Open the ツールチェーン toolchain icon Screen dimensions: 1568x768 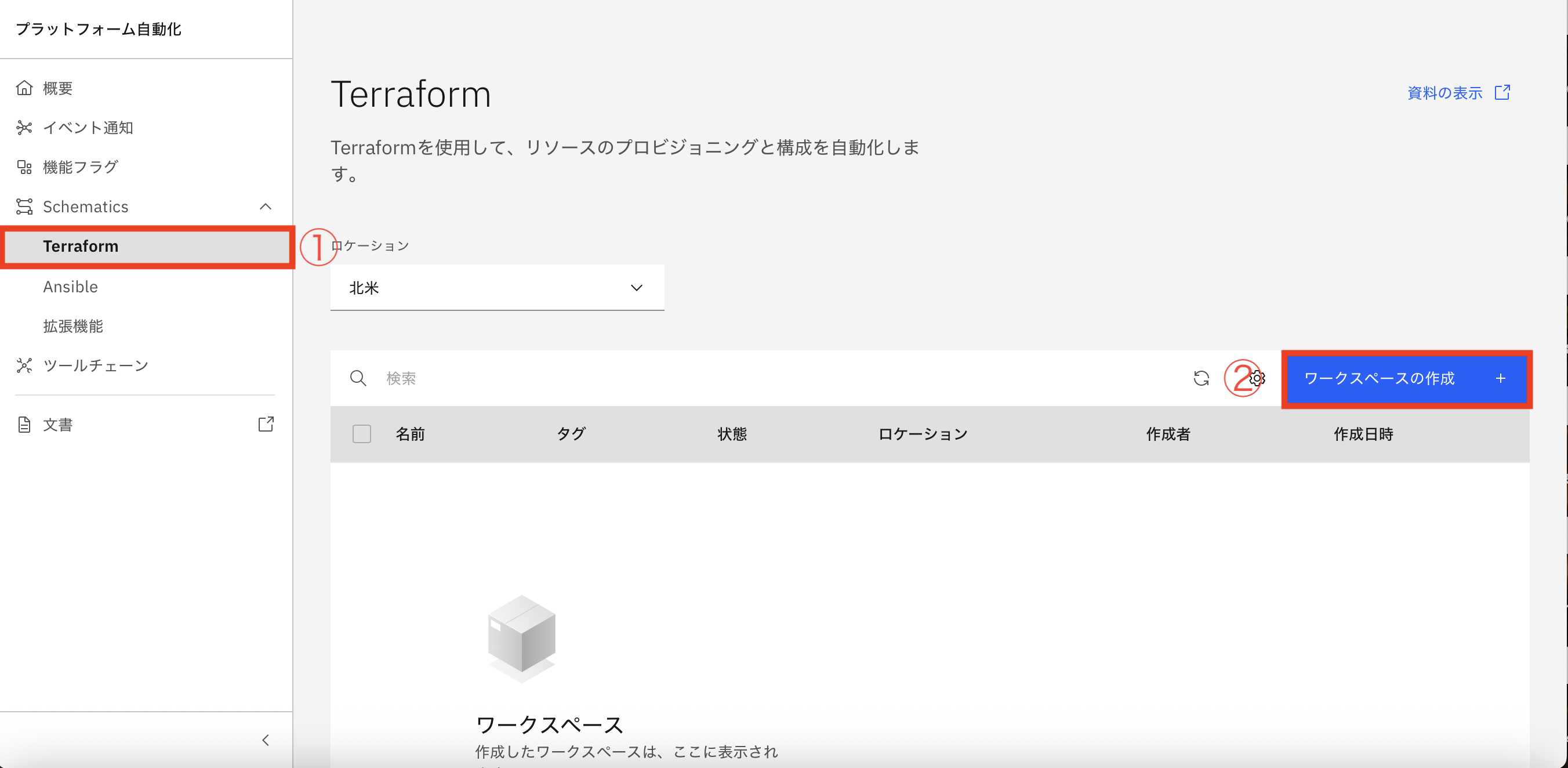point(24,365)
